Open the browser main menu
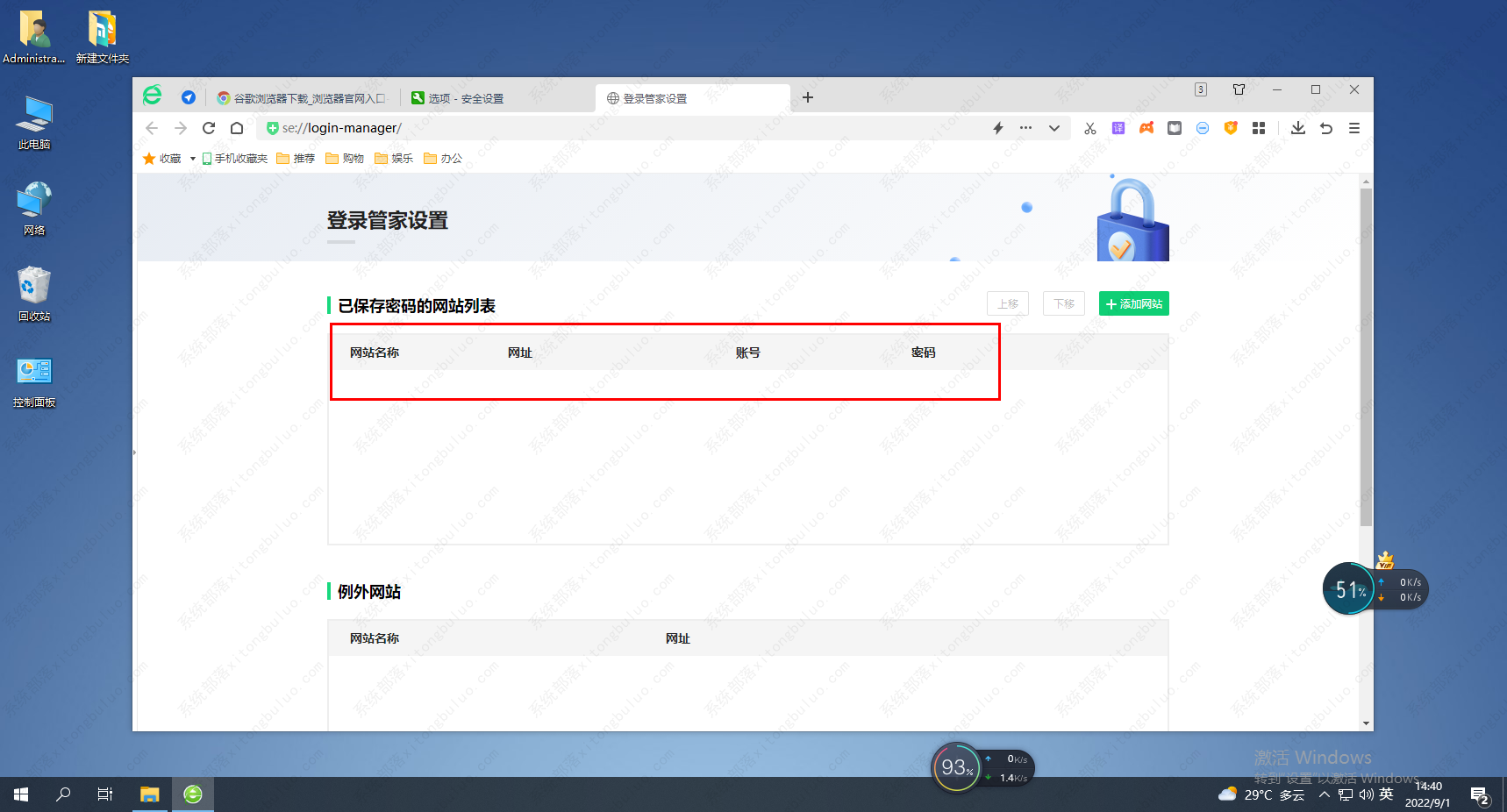This screenshot has height=812, width=1507. pyautogui.click(x=1354, y=128)
